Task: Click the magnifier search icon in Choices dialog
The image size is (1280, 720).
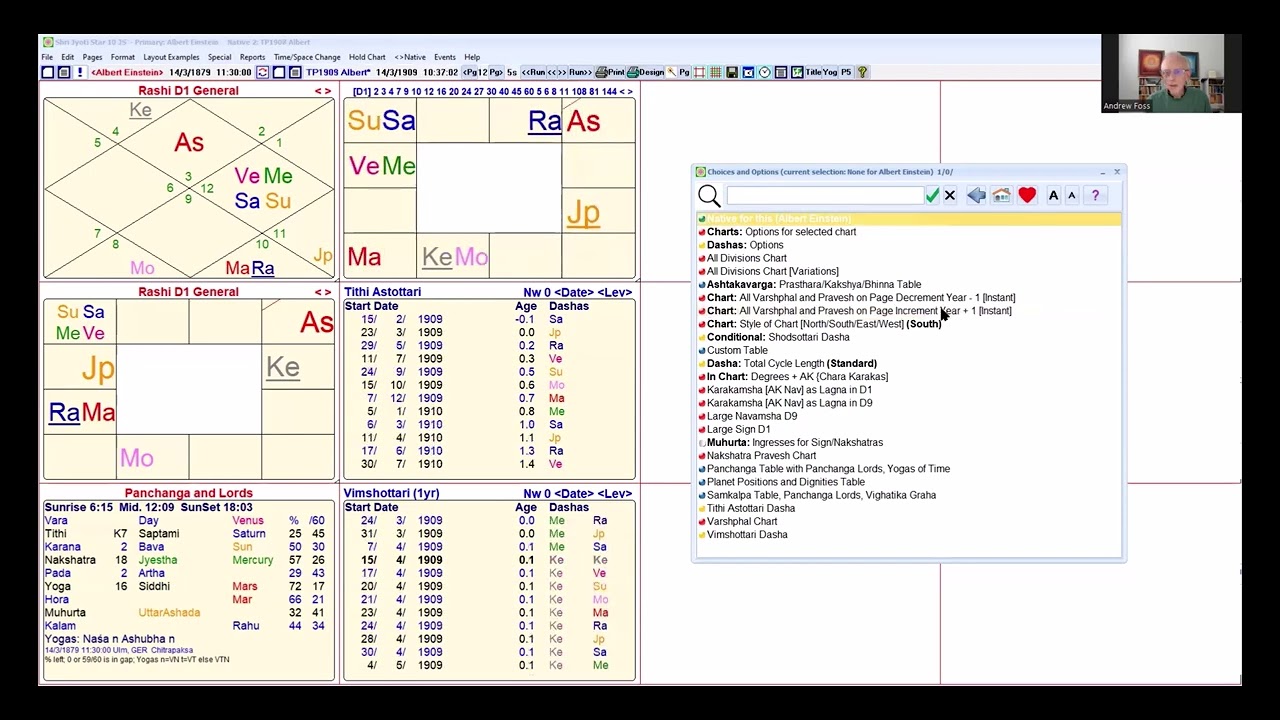Action: point(709,196)
